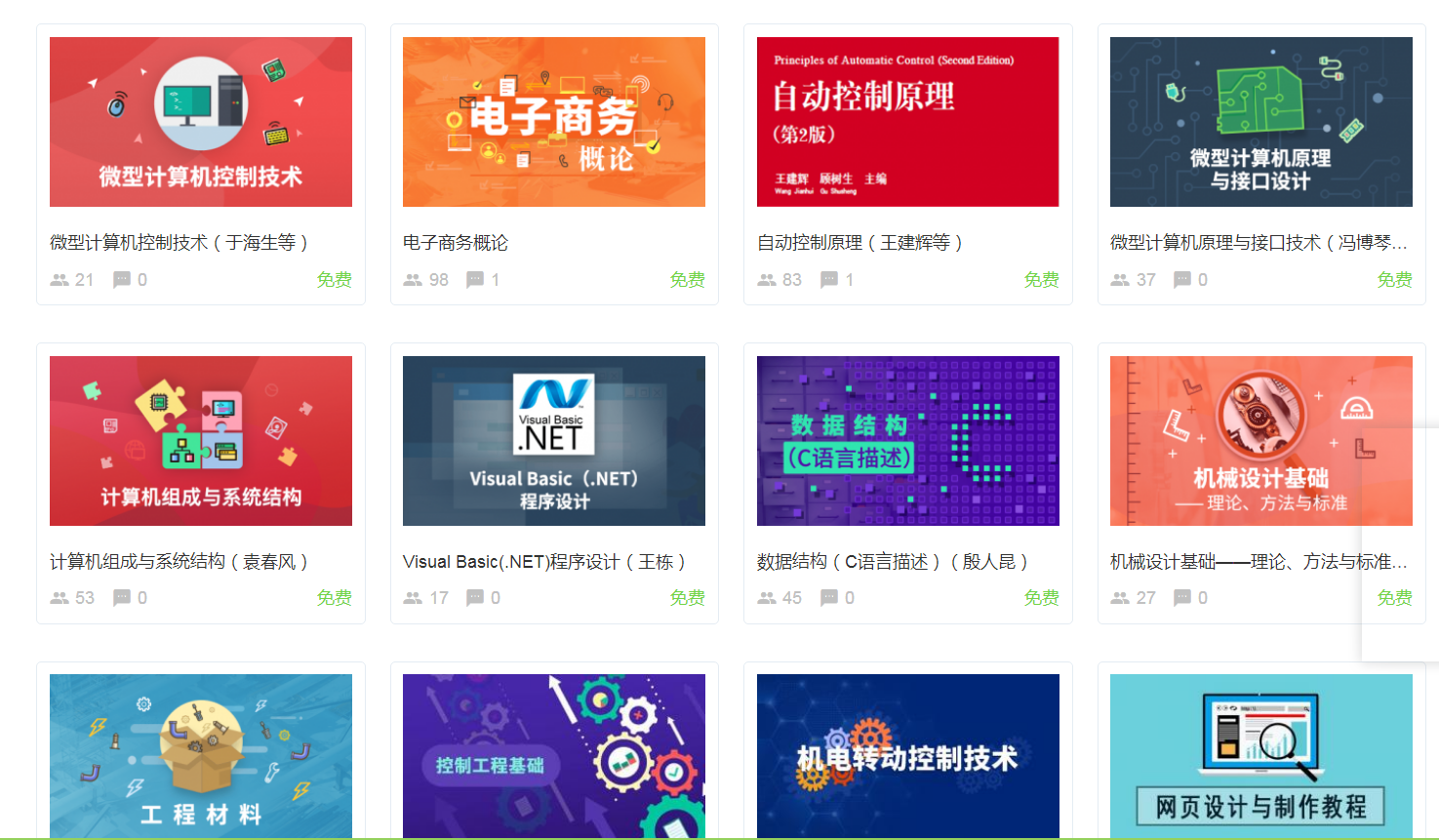Screen dimensions: 1439x840
Task: Open the red 自动控制原理 (第2版) cover
Action: click(908, 122)
